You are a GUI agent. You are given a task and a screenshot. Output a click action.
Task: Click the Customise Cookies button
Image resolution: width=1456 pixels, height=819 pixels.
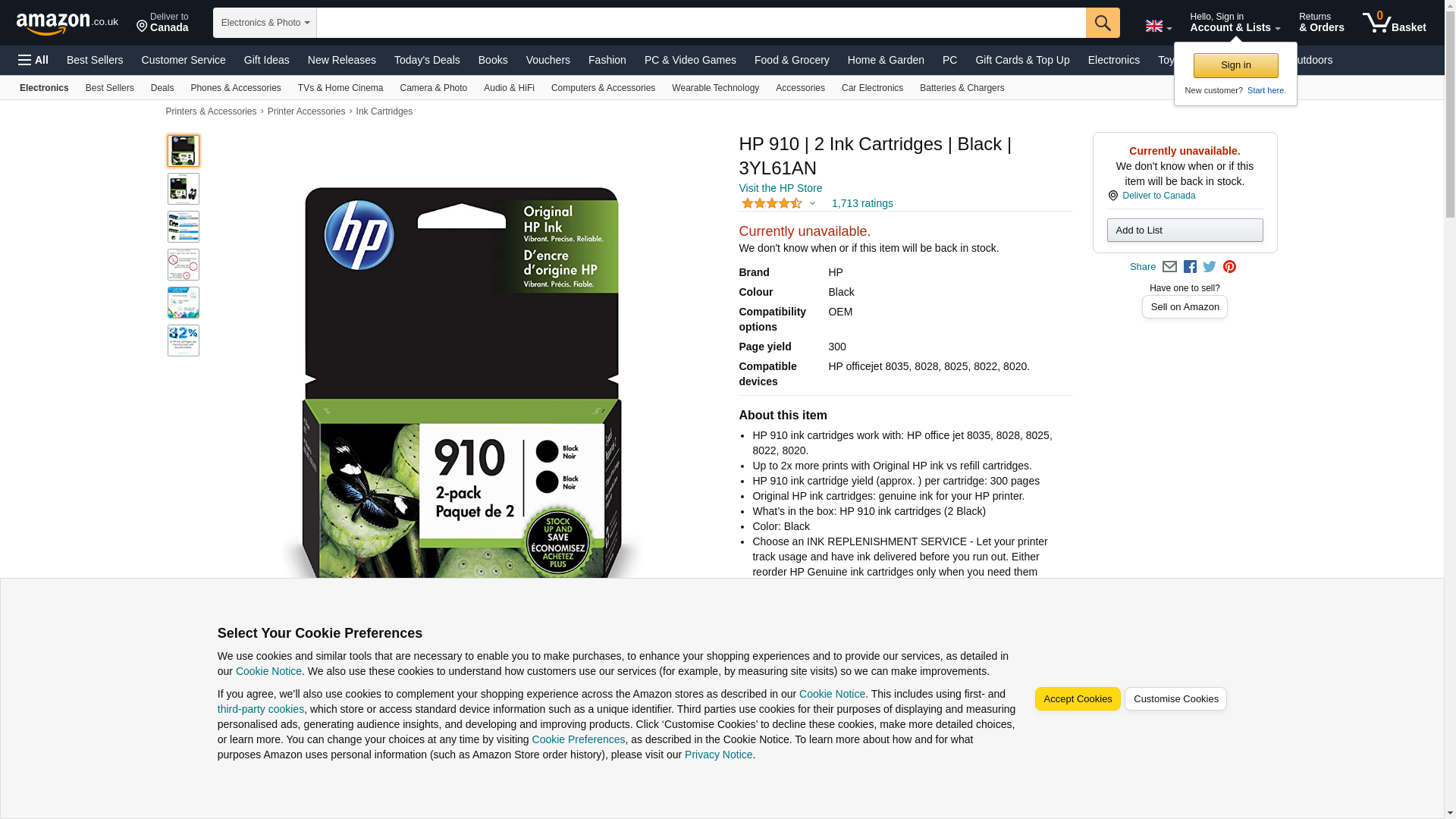1175,699
